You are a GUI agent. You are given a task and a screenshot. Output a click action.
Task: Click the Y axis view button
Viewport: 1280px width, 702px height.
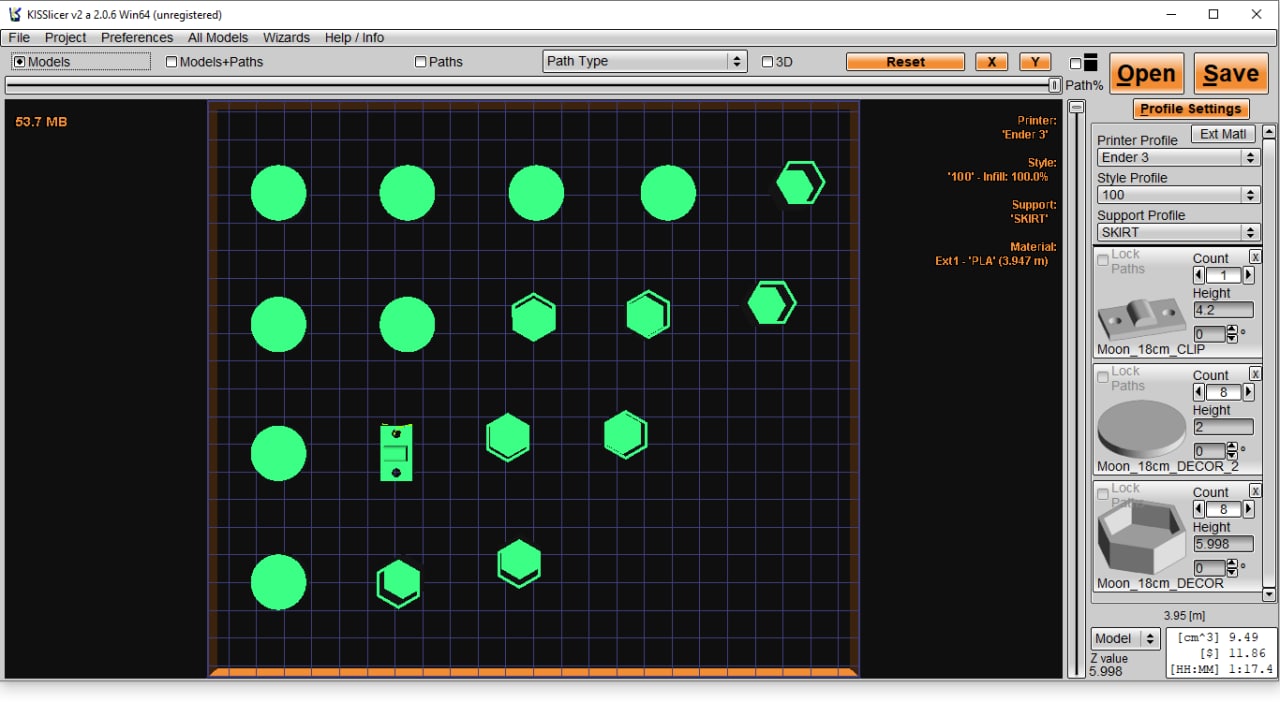coord(1035,62)
